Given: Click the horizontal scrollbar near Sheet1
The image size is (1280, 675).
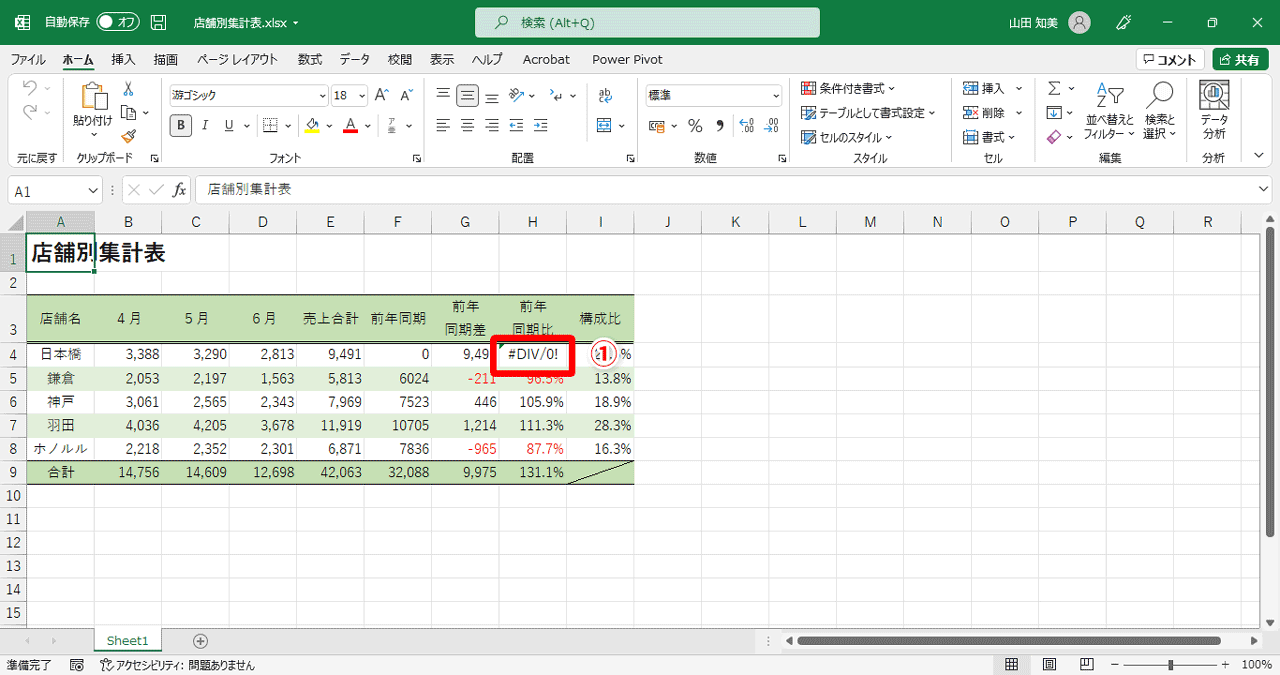Looking at the screenshot, I should 1010,640.
